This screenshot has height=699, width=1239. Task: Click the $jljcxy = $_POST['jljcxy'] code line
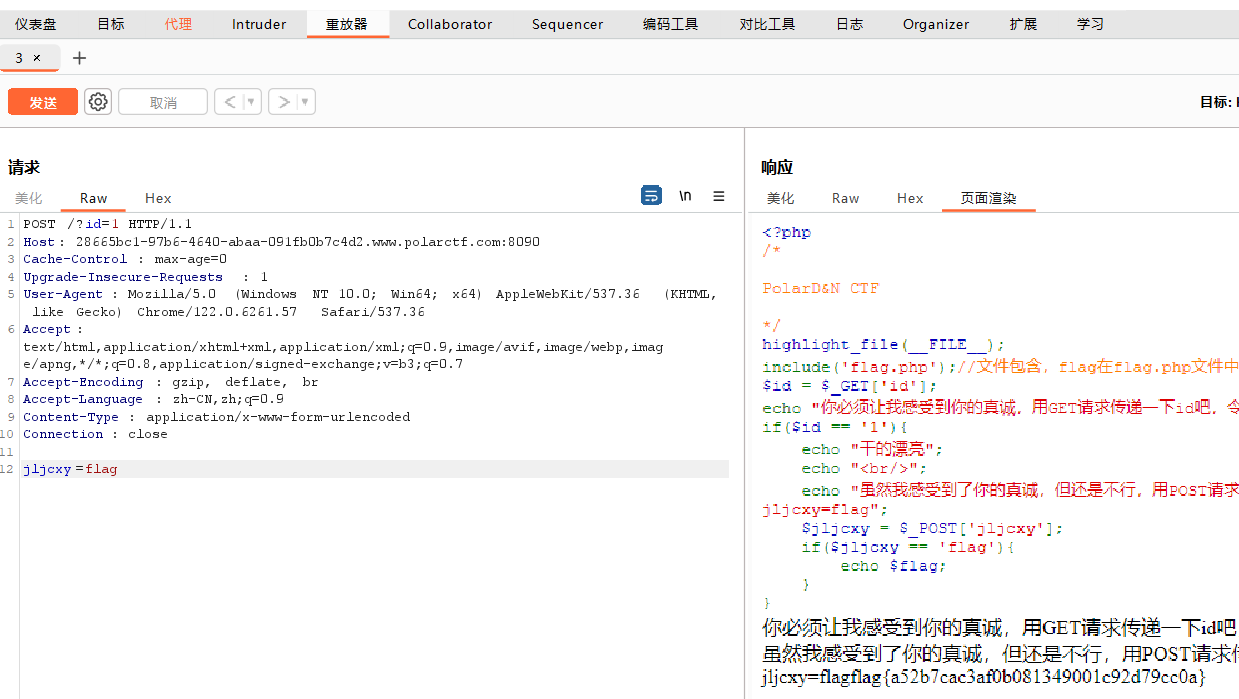point(932,528)
